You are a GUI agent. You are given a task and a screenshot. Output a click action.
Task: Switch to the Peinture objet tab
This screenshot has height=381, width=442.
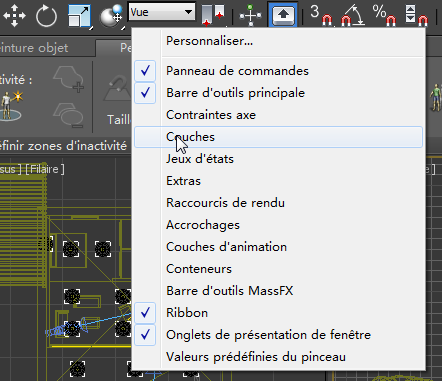coord(34,48)
